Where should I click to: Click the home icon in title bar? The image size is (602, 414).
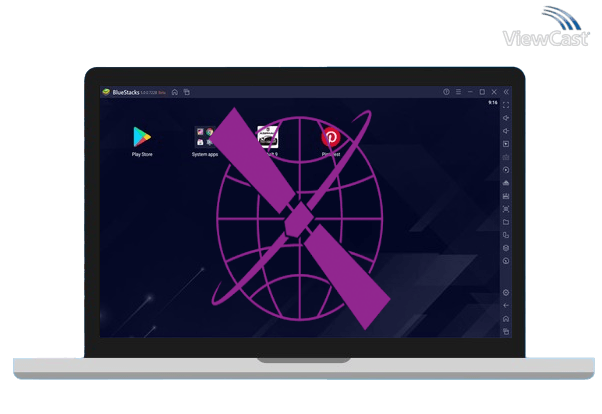point(175,92)
